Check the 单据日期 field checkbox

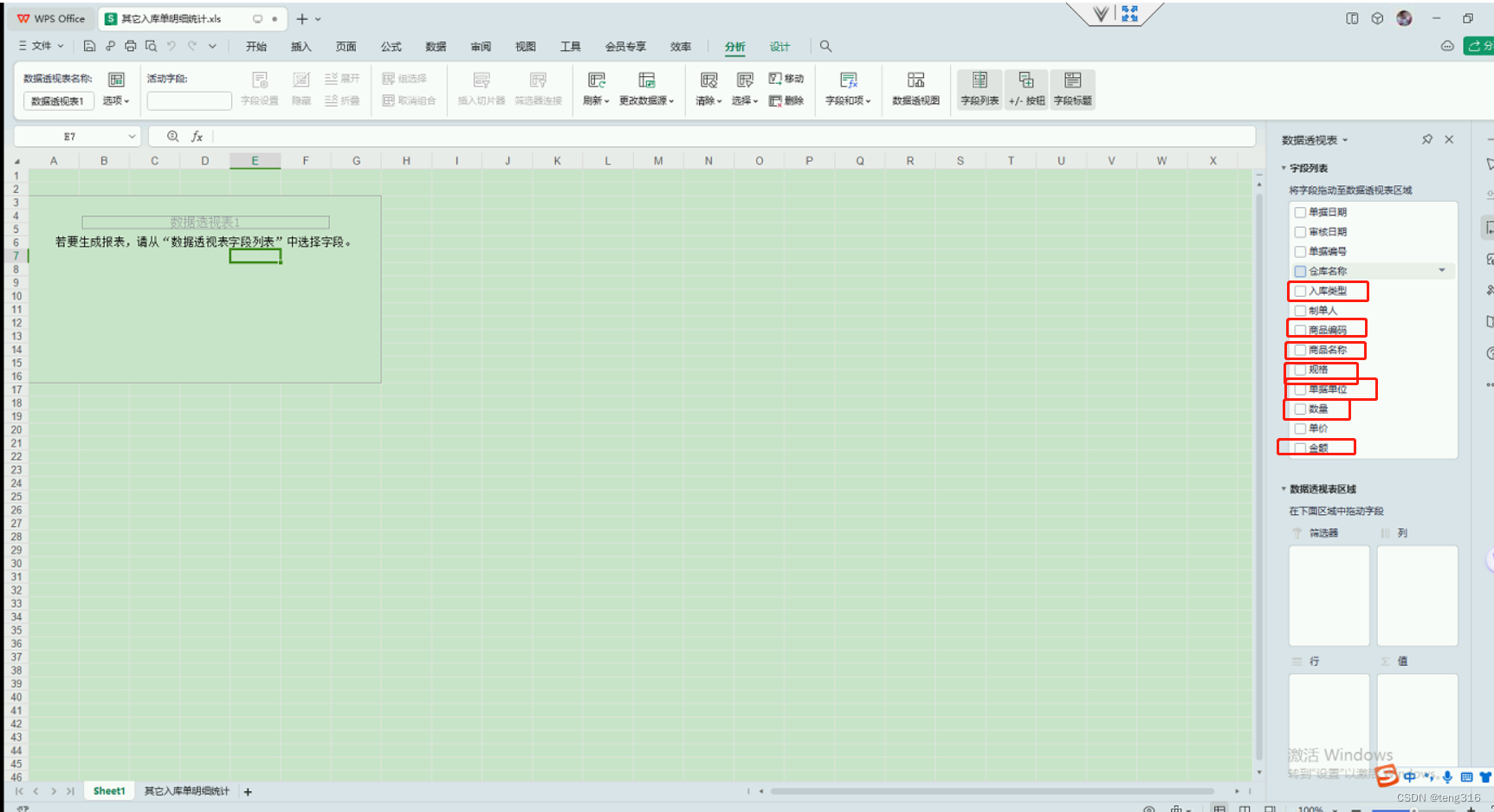[1300, 212]
